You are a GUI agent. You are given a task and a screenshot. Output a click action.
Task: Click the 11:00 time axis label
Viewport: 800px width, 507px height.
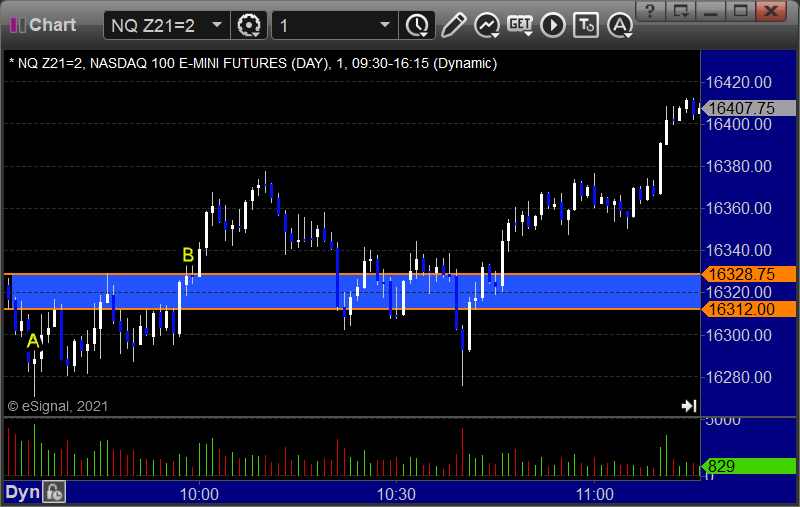coord(594,494)
